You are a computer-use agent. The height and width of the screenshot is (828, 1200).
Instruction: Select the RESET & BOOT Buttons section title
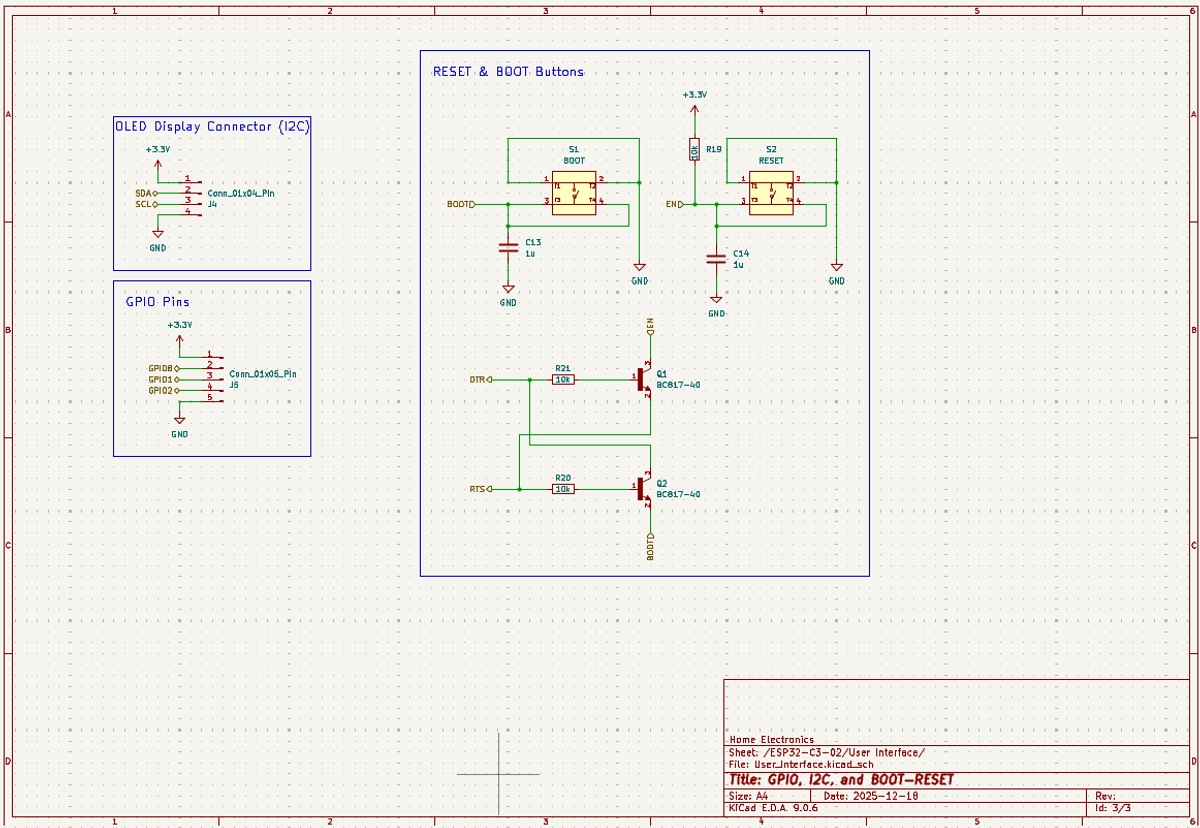[508, 72]
